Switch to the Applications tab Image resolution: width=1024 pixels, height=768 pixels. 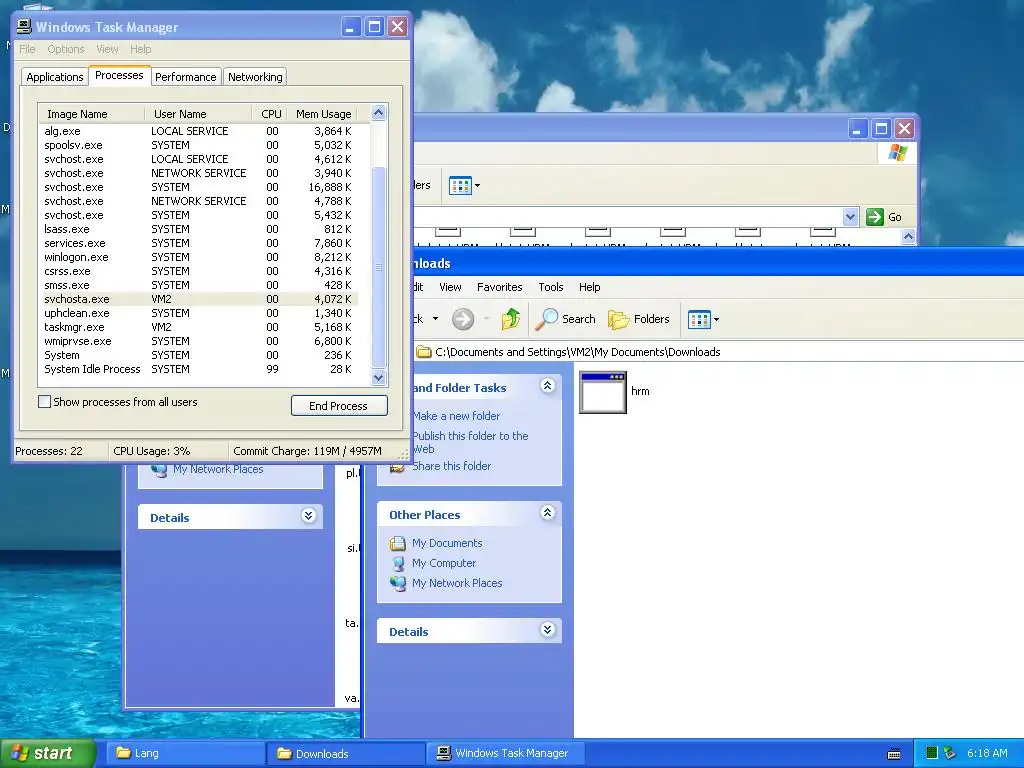pos(55,77)
